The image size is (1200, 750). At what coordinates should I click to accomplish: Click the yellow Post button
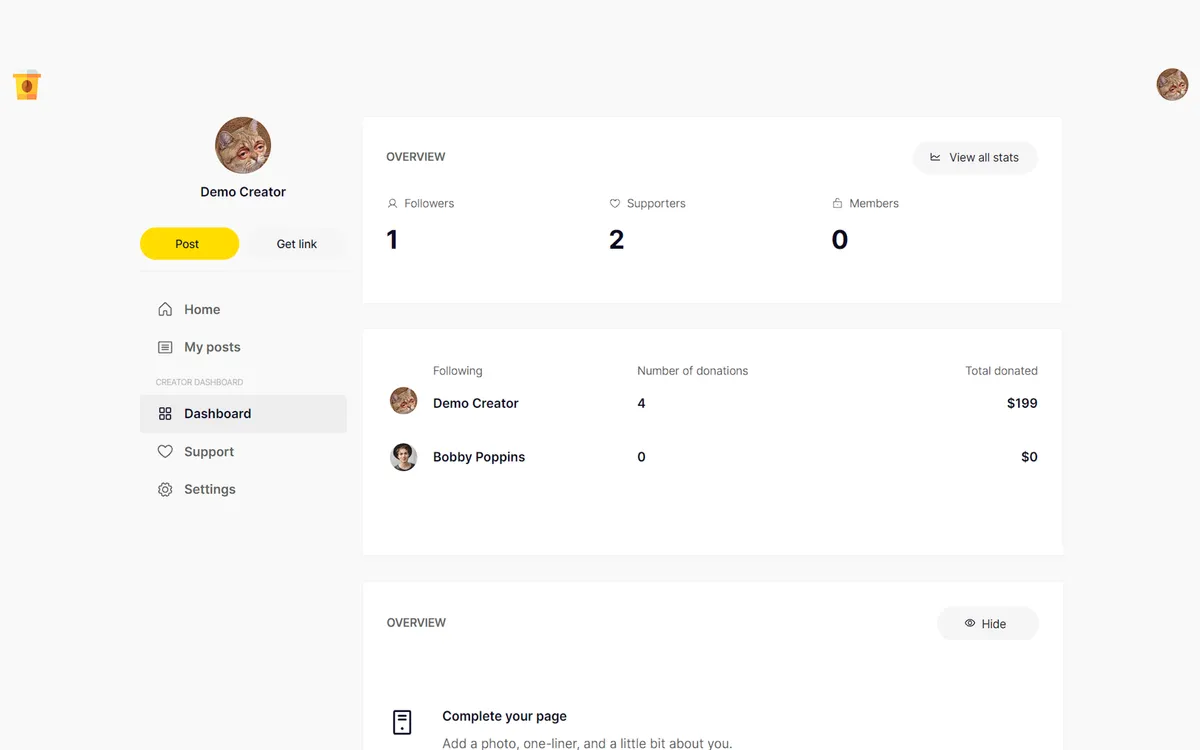click(189, 243)
